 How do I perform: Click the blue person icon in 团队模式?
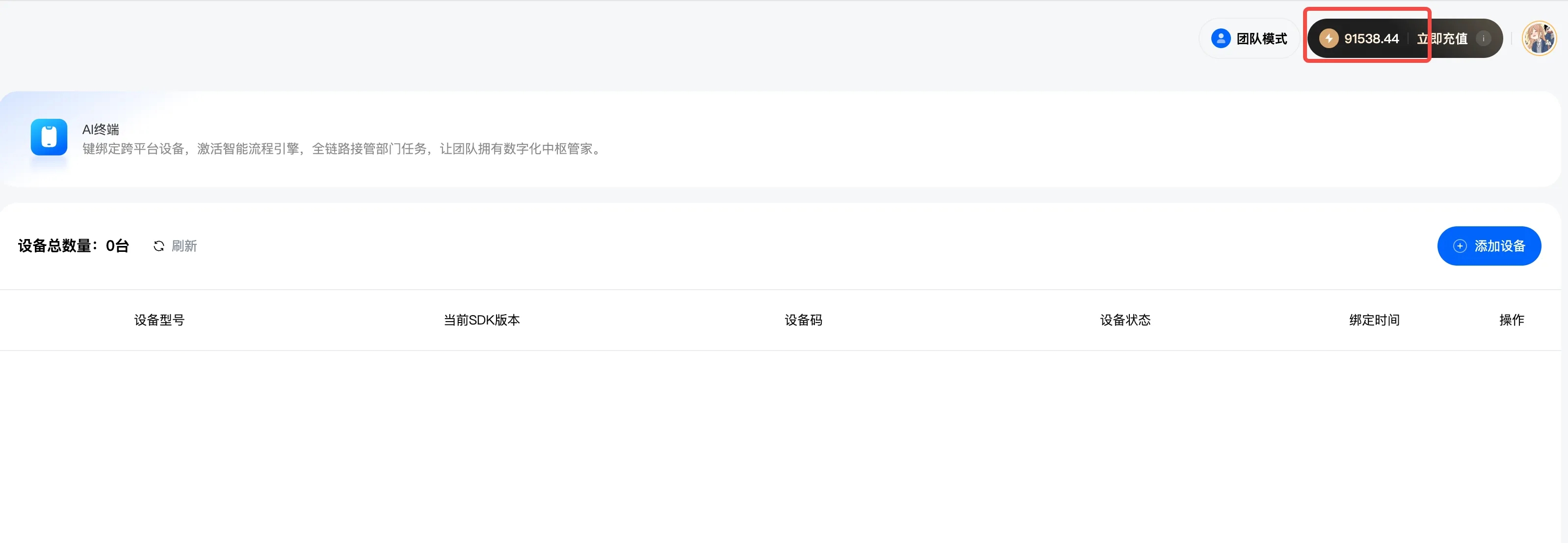pos(1221,39)
